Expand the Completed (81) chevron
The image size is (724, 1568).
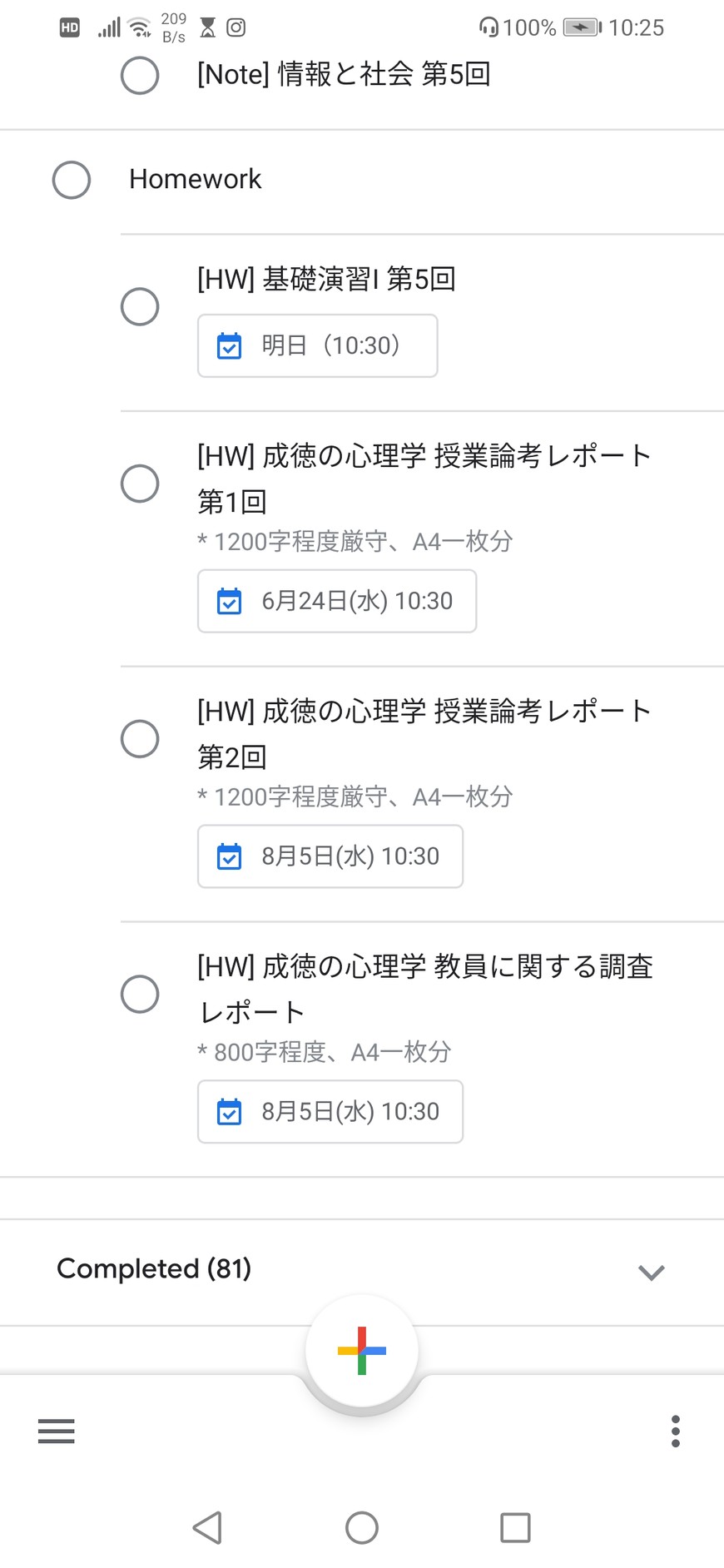click(x=651, y=1271)
